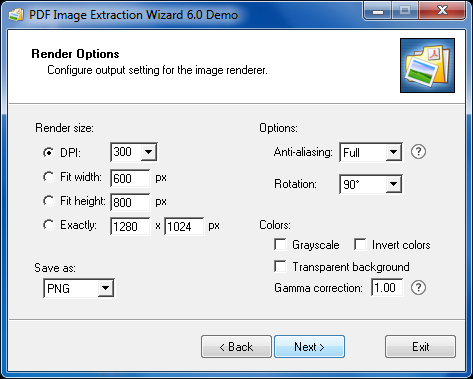The height and width of the screenshot is (379, 473).
Task: Enable the Grayscale checkbox
Action: [x=280, y=244]
